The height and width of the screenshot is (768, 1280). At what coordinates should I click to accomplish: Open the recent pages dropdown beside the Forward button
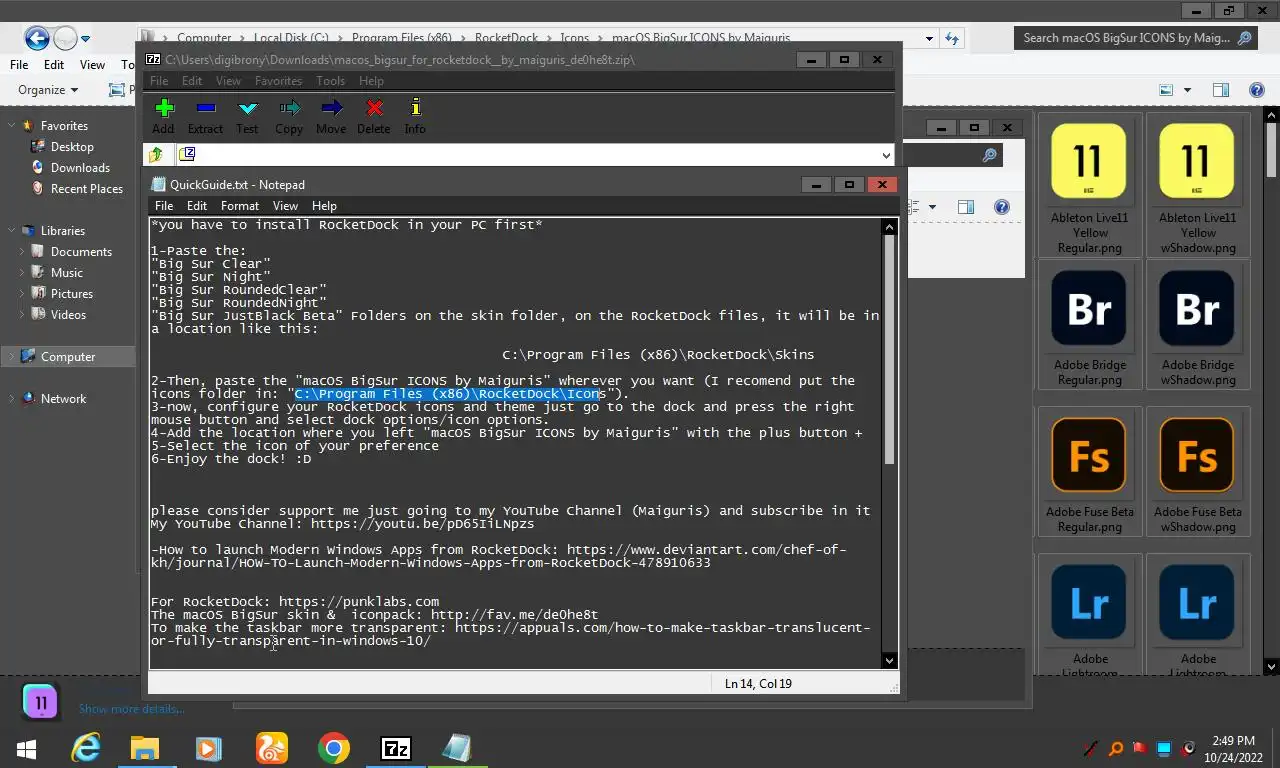tap(85, 39)
